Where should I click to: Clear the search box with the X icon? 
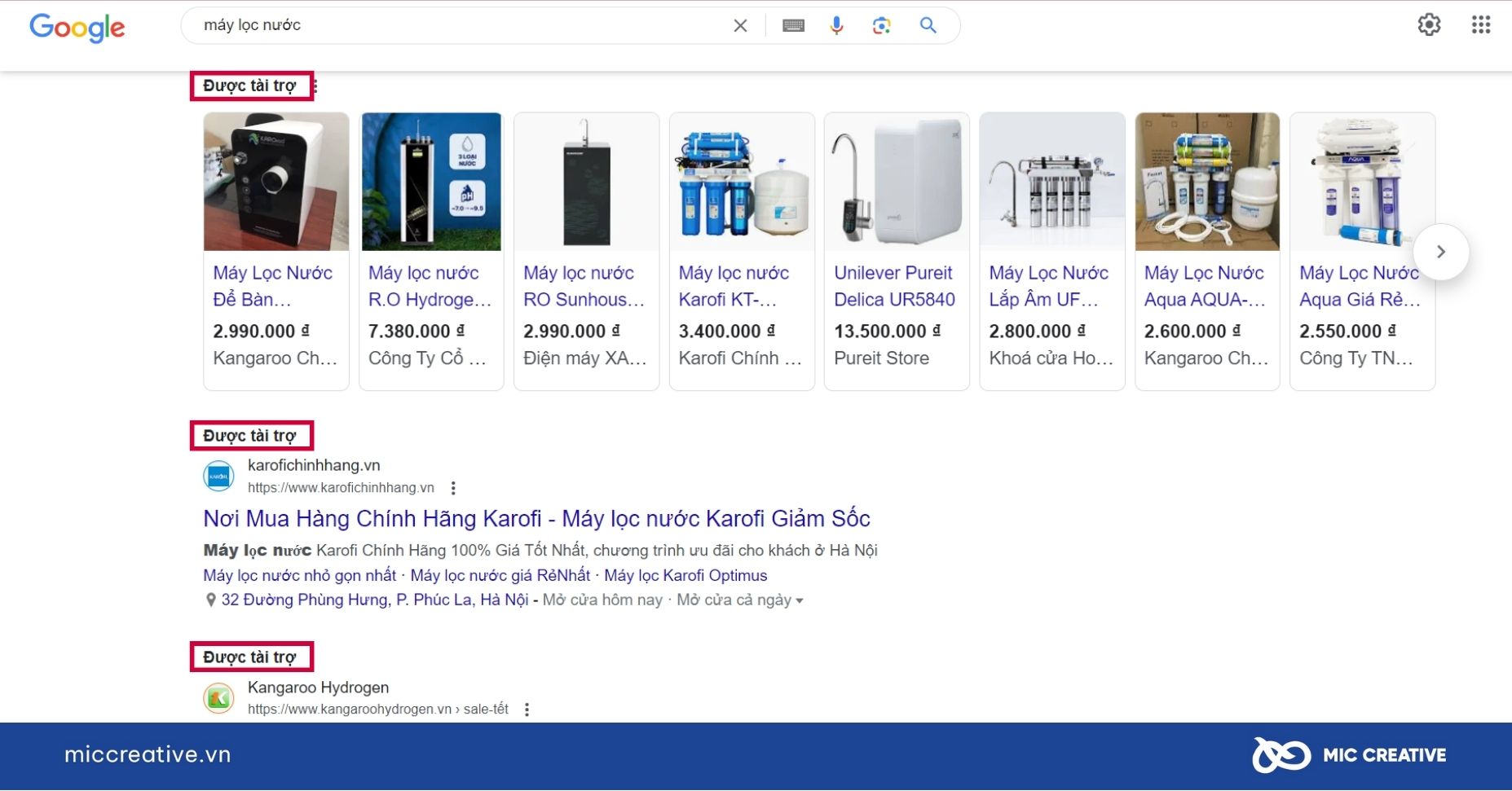740,25
